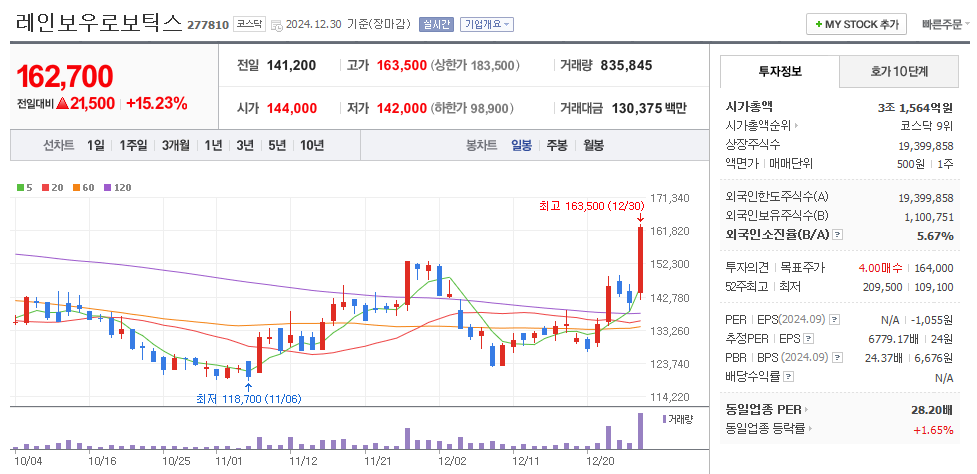977x474 pixels.
Task: Select the 3년 line chart period
Action: [244, 146]
